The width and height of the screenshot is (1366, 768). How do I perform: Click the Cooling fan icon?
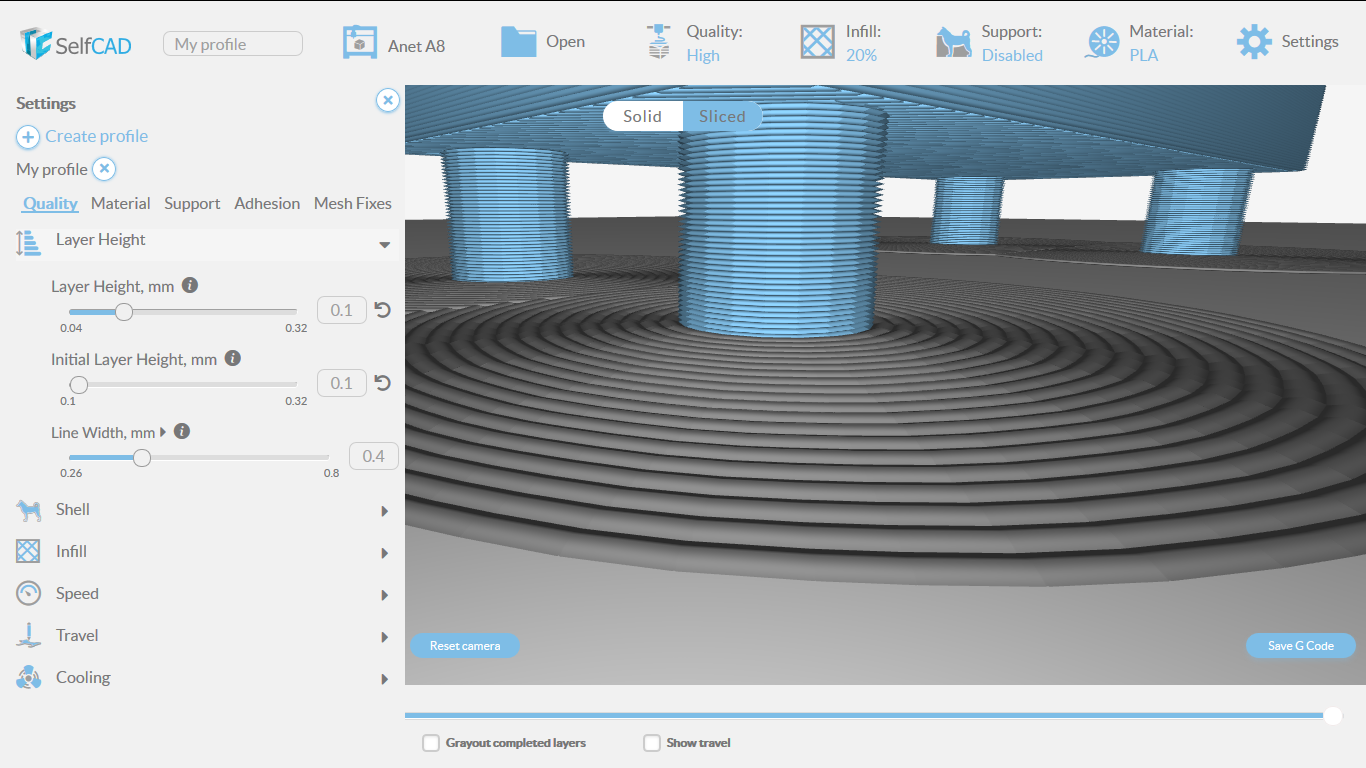pyautogui.click(x=28, y=677)
